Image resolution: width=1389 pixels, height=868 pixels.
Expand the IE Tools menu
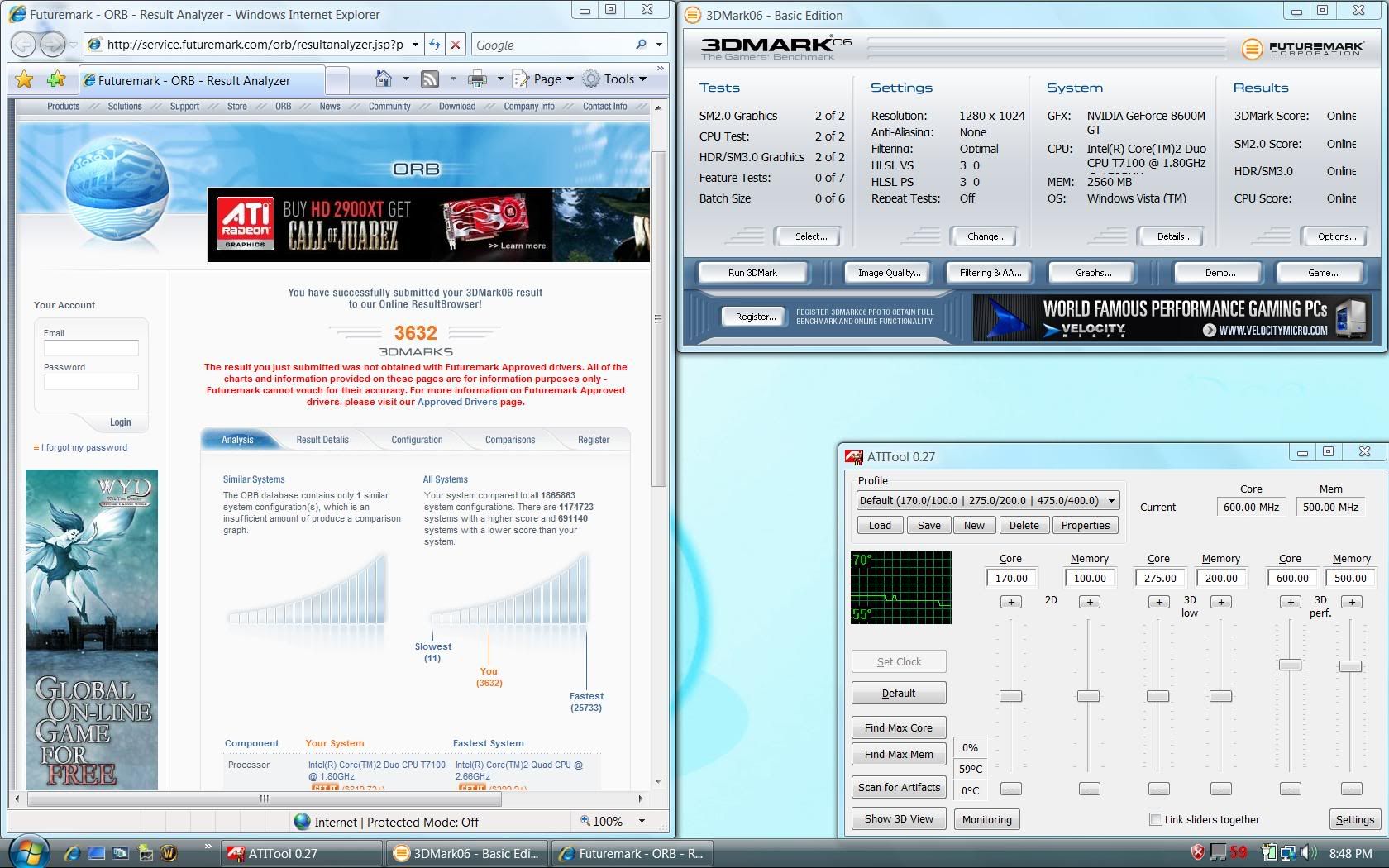(614, 79)
